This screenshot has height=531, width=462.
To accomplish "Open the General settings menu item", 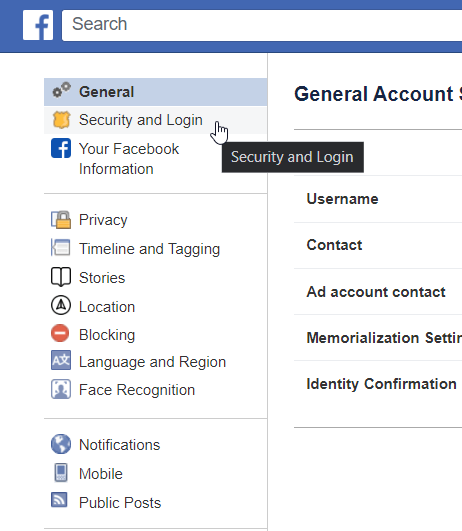I will pyautogui.click(x=155, y=92).
